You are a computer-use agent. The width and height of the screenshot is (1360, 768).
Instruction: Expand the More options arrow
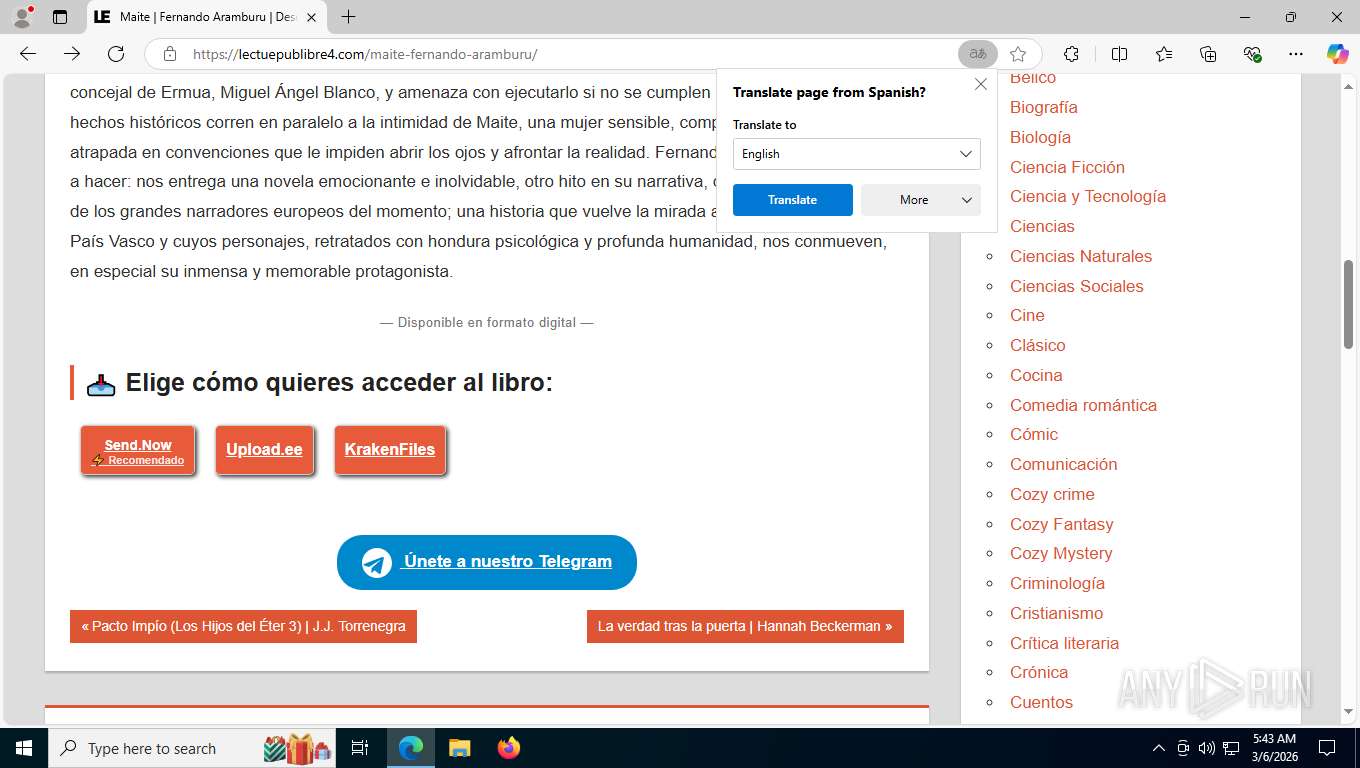click(967, 200)
